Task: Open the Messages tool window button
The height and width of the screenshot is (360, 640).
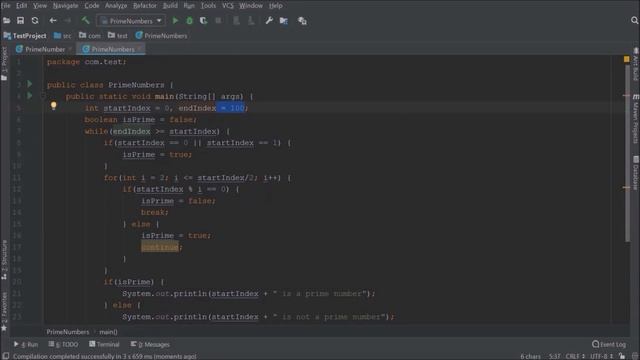Action: point(150,344)
